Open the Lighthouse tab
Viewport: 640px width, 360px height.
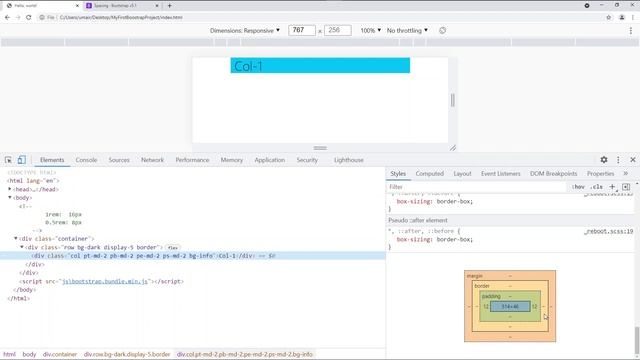coord(349,160)
